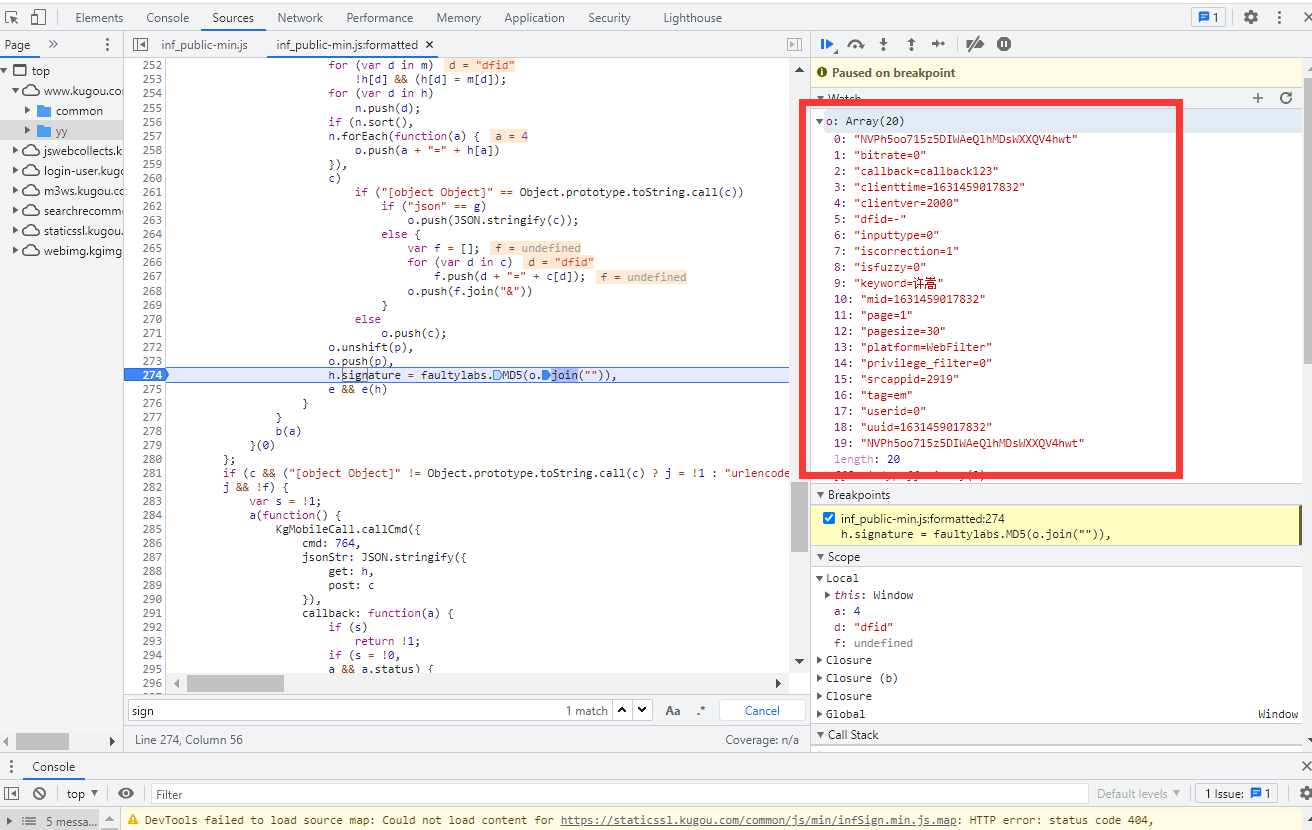
Task: Toggle the file navigator sidebar
Action: [141, 45]
